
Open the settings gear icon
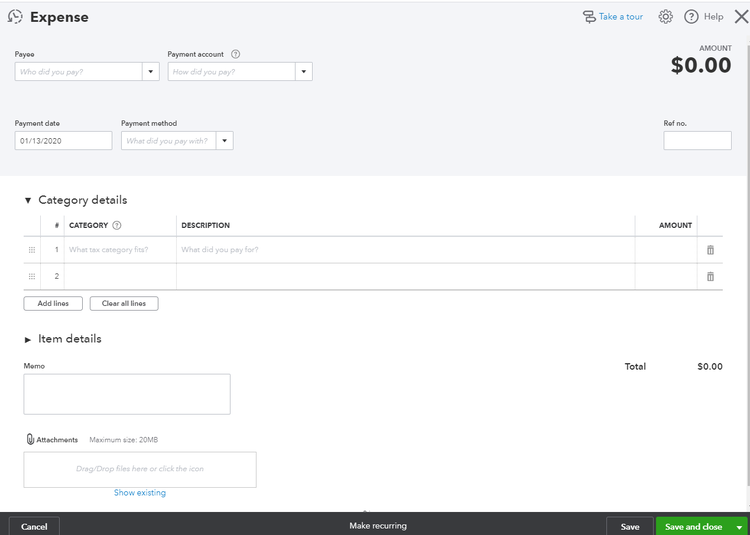tap(665, 17)
